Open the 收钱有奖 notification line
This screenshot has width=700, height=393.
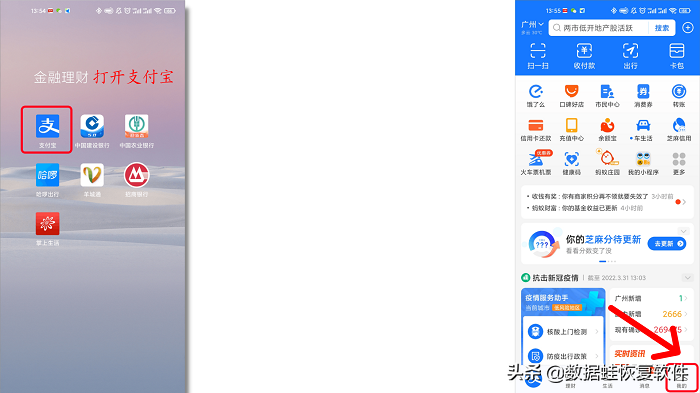(599, 196)
